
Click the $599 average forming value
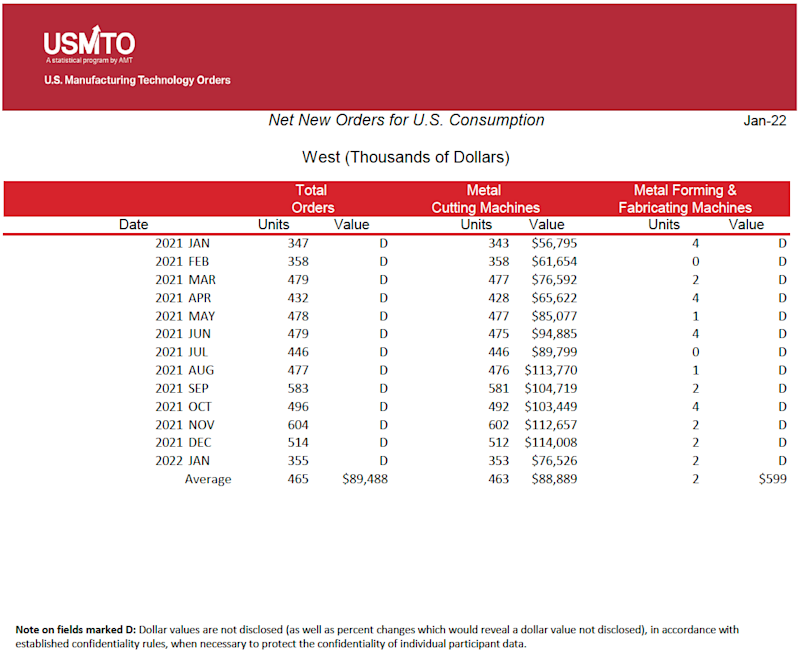pyautogui.click(x=772, y=479)
